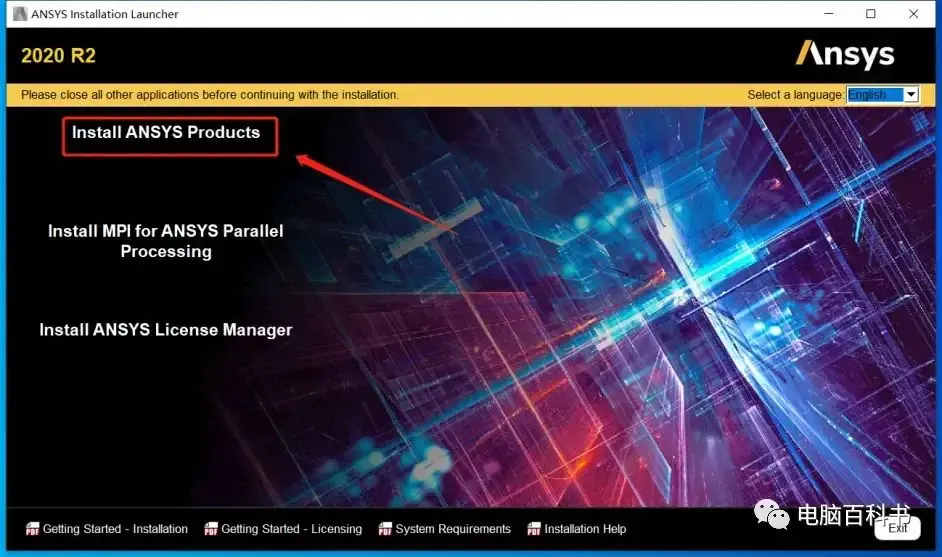Image resolution: width=942 pixels, height=557 pixels.
Task: Click the 'Select a language:' label
Action: 795,94
